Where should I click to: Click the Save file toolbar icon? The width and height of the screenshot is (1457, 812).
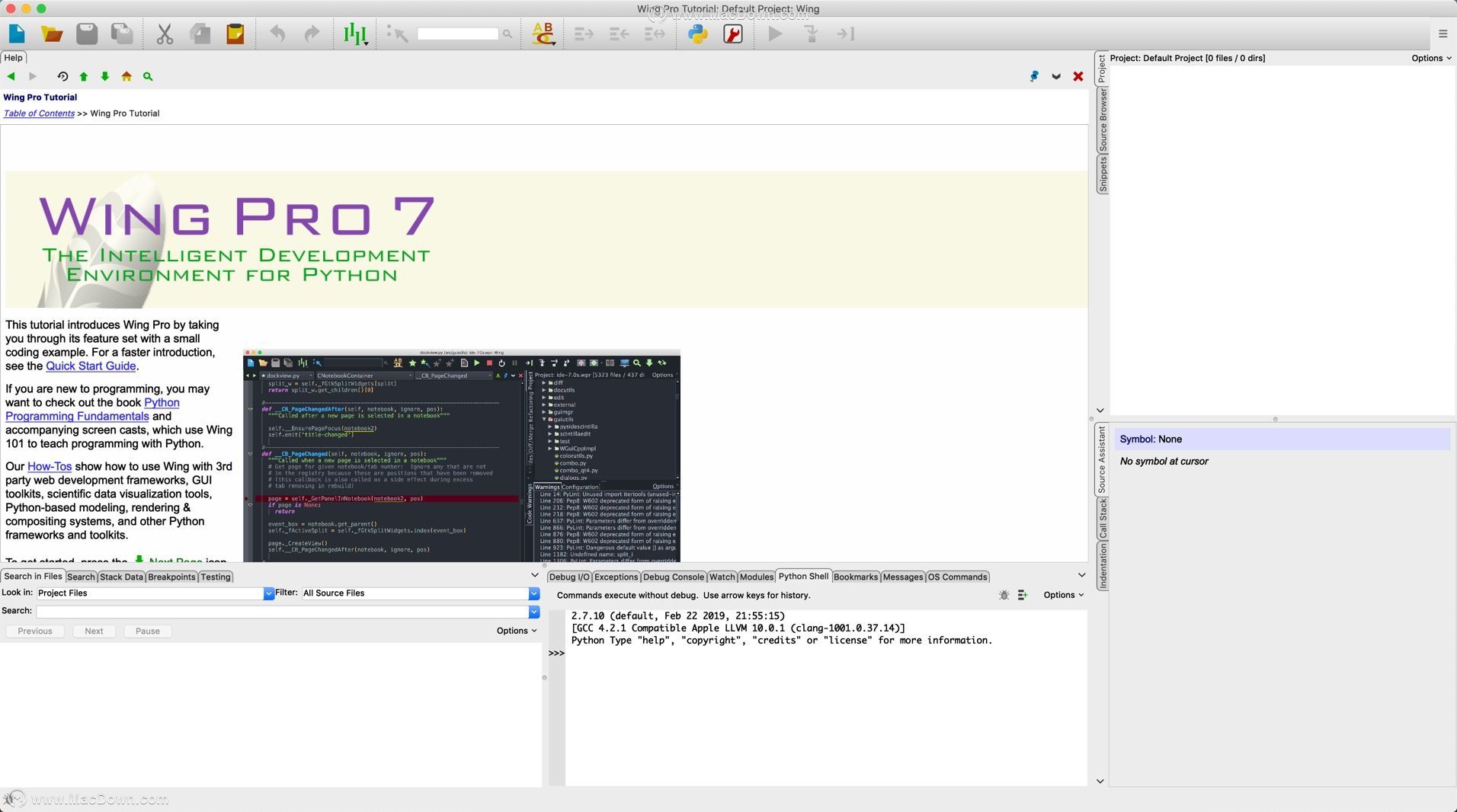pos(87,34)
